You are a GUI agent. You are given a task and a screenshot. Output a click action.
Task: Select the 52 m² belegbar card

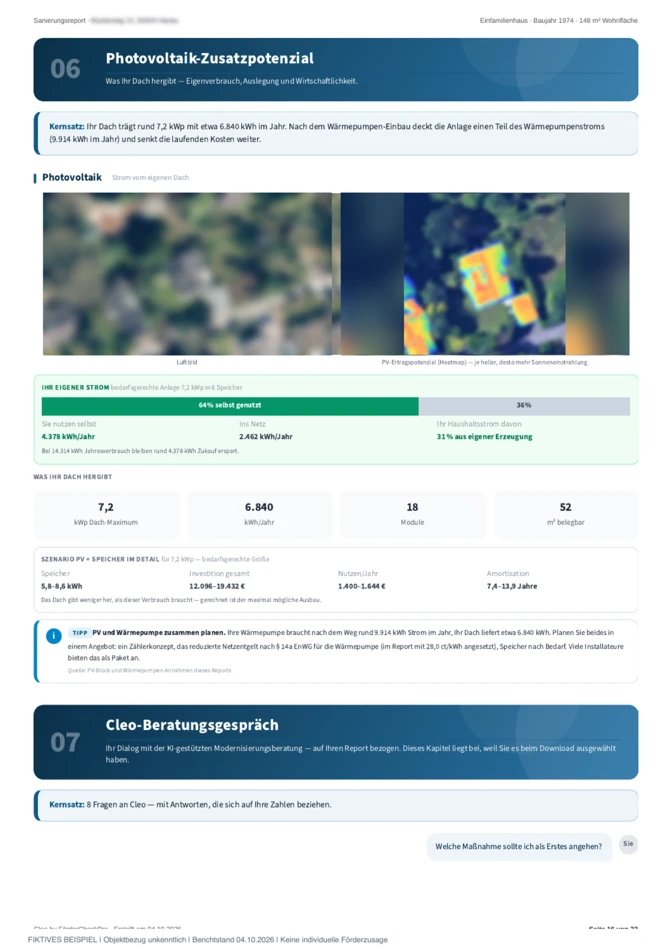(x=565, y=514)
